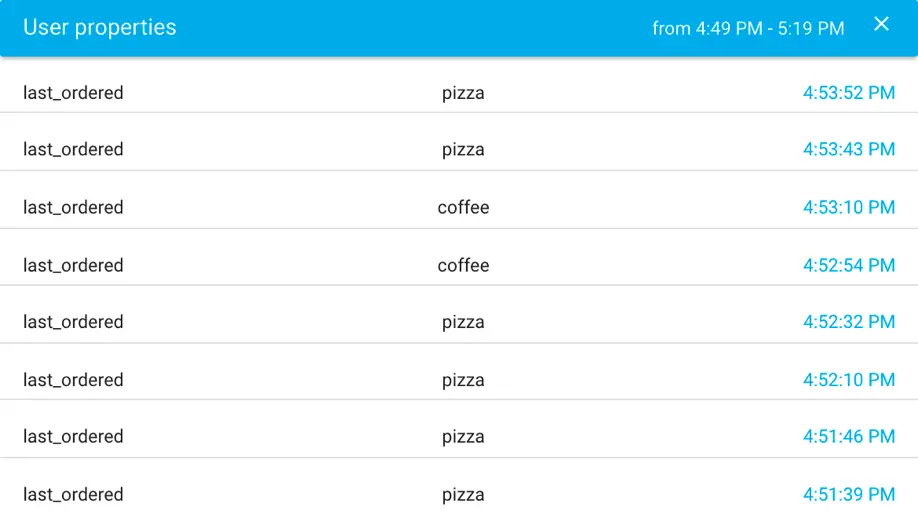
Task: Select the pizza value logged at 4:53:52 PM
Action: [x=463, y=93]
